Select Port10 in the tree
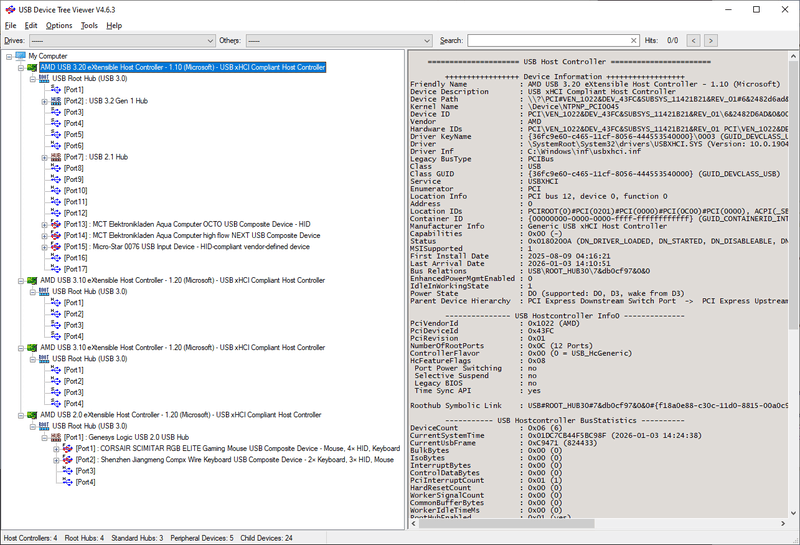Viewport: 800px width, 545px height. (x=76, y=191)
